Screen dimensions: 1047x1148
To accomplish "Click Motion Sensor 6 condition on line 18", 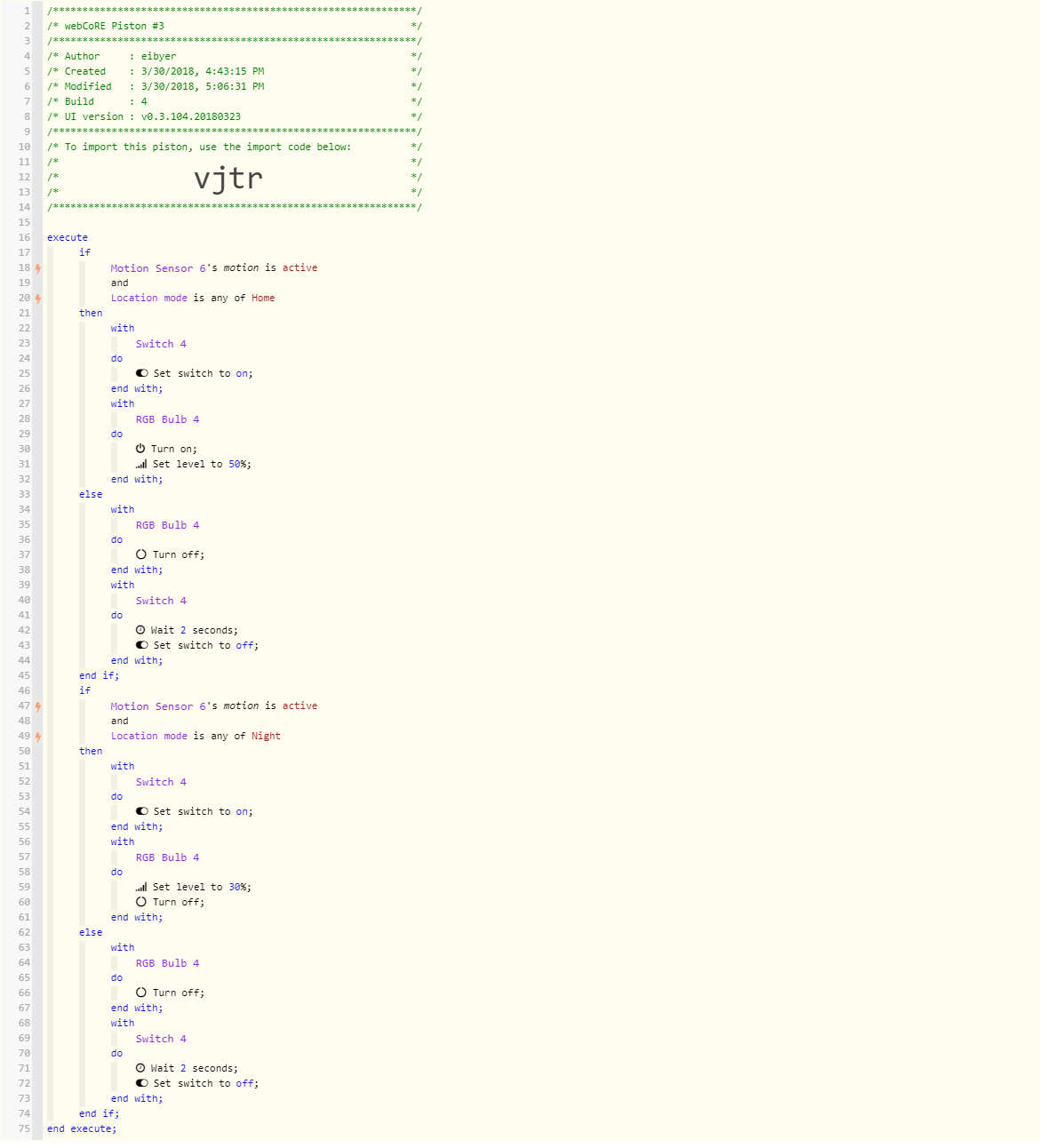I will 214,268.
